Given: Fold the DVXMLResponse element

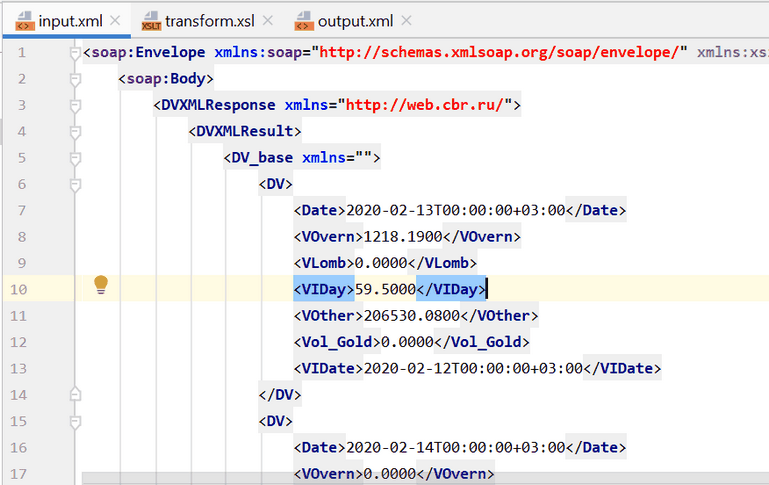Looking at the screenshot, I should [75, 105].
